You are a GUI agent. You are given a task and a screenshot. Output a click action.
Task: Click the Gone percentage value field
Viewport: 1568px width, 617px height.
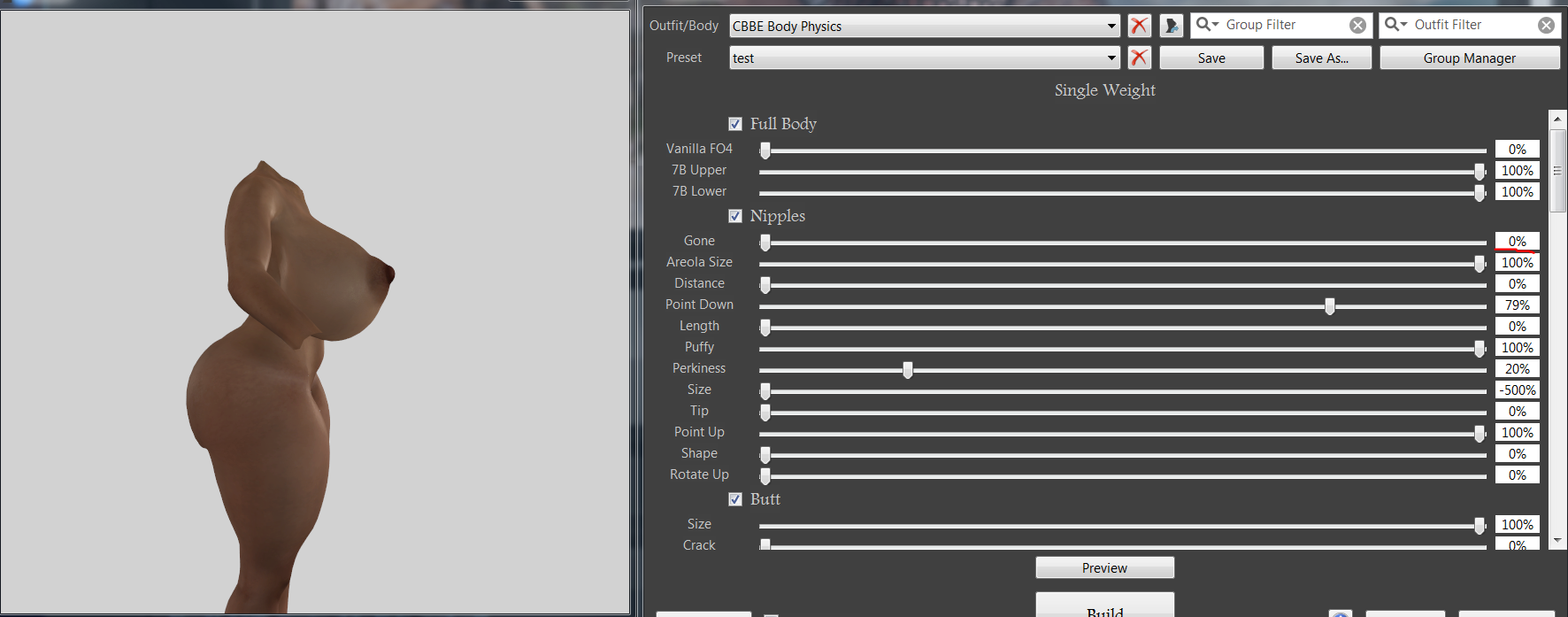pos(1518,241)
